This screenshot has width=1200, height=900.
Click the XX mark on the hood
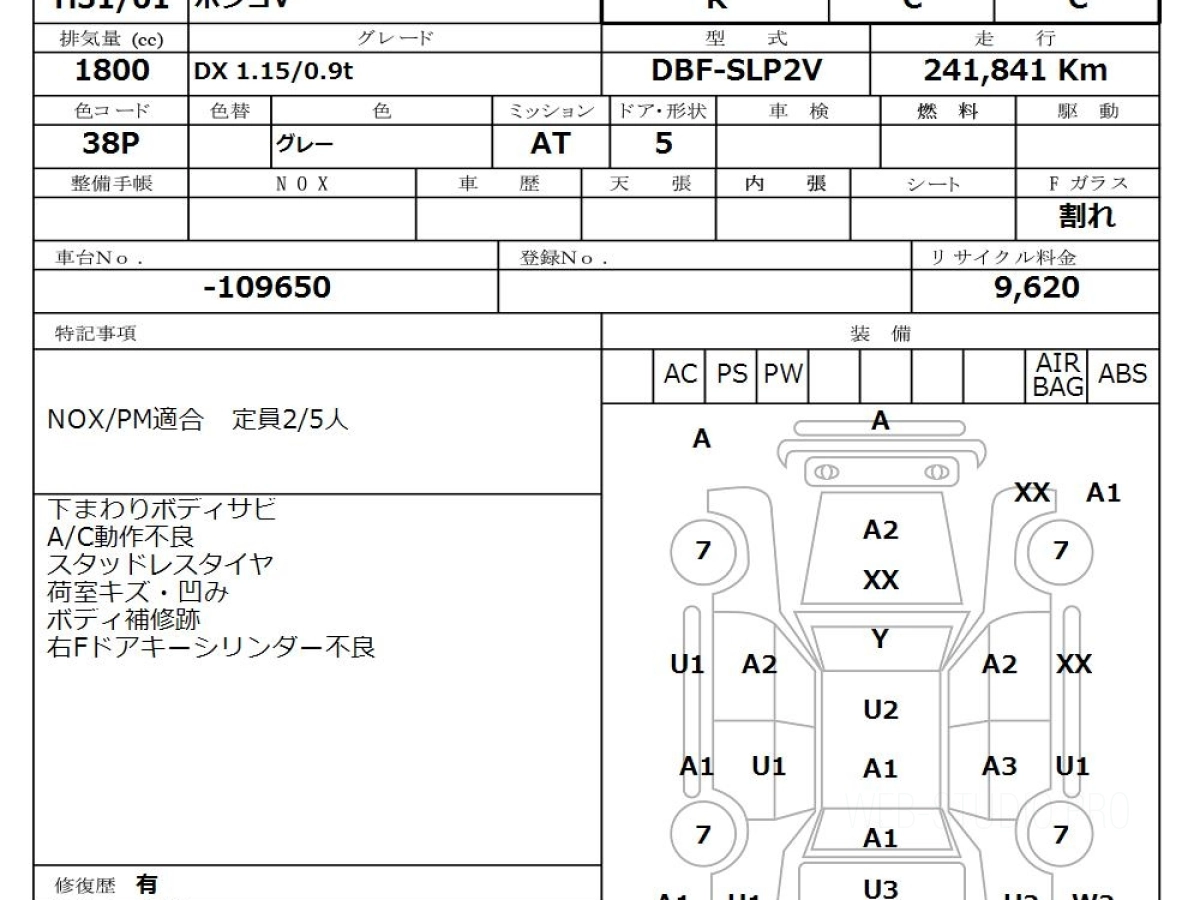(x=880, y=580)
